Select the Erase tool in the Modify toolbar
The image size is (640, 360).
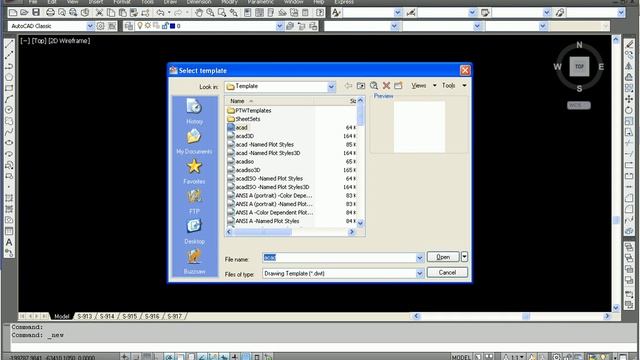(629, 44)
